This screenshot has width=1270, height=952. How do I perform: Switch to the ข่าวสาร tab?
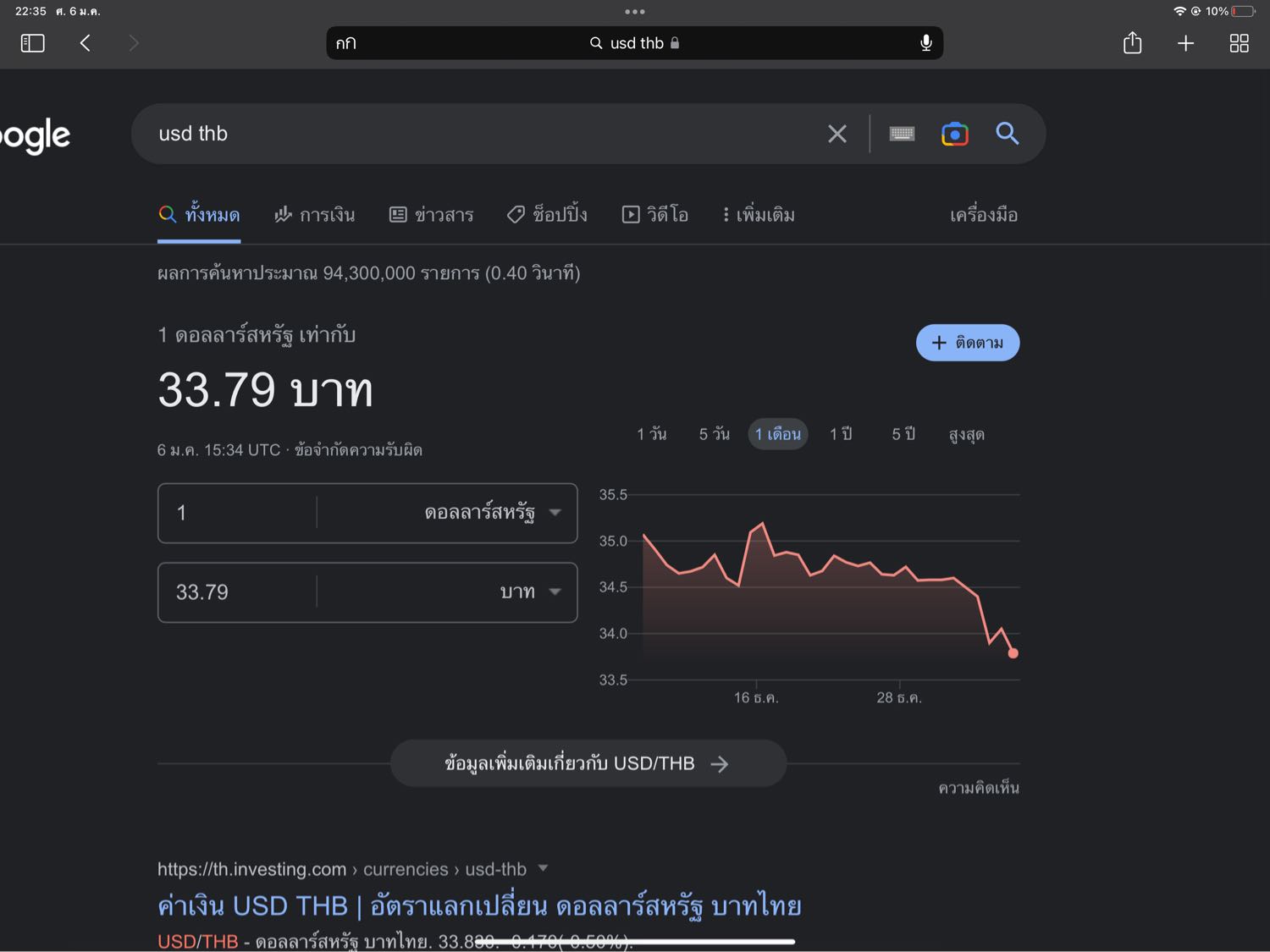coord(431,215)
